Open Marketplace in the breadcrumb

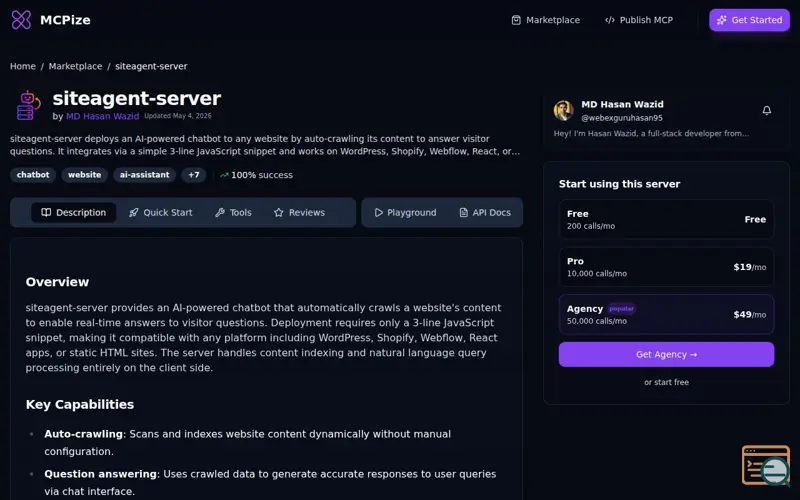pyautogui.click(x=76, y=66)
